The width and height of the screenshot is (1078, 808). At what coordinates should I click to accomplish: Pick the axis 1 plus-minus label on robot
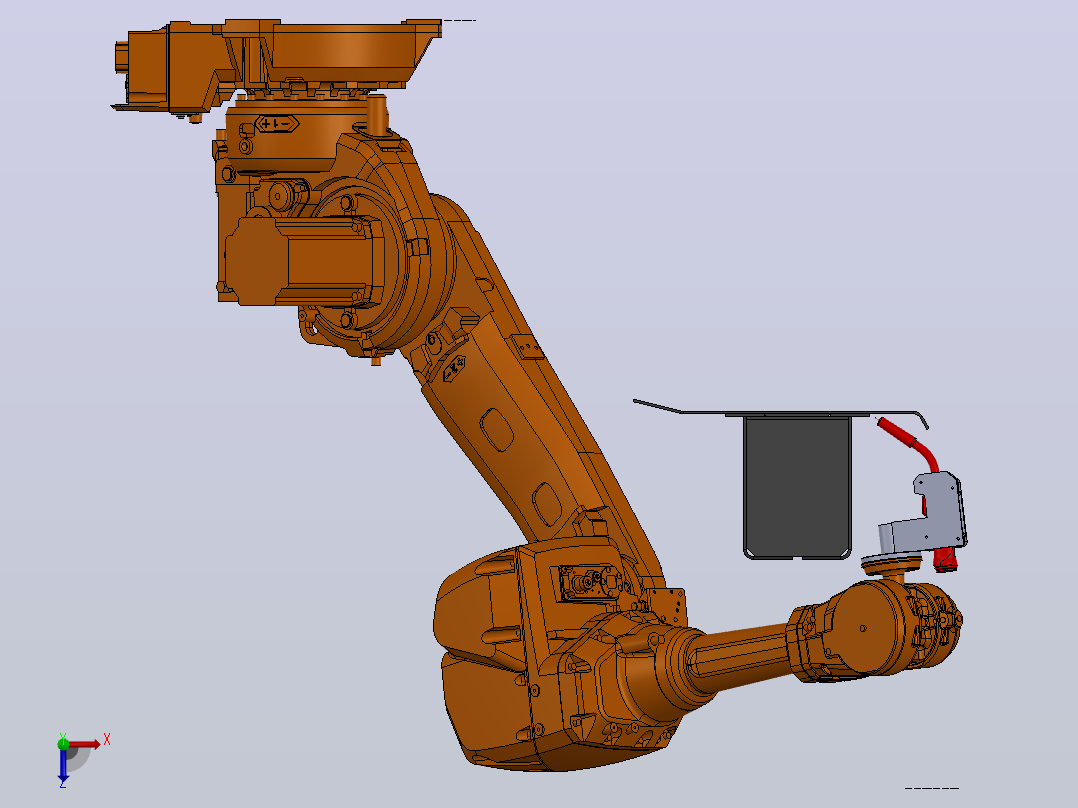276,124
